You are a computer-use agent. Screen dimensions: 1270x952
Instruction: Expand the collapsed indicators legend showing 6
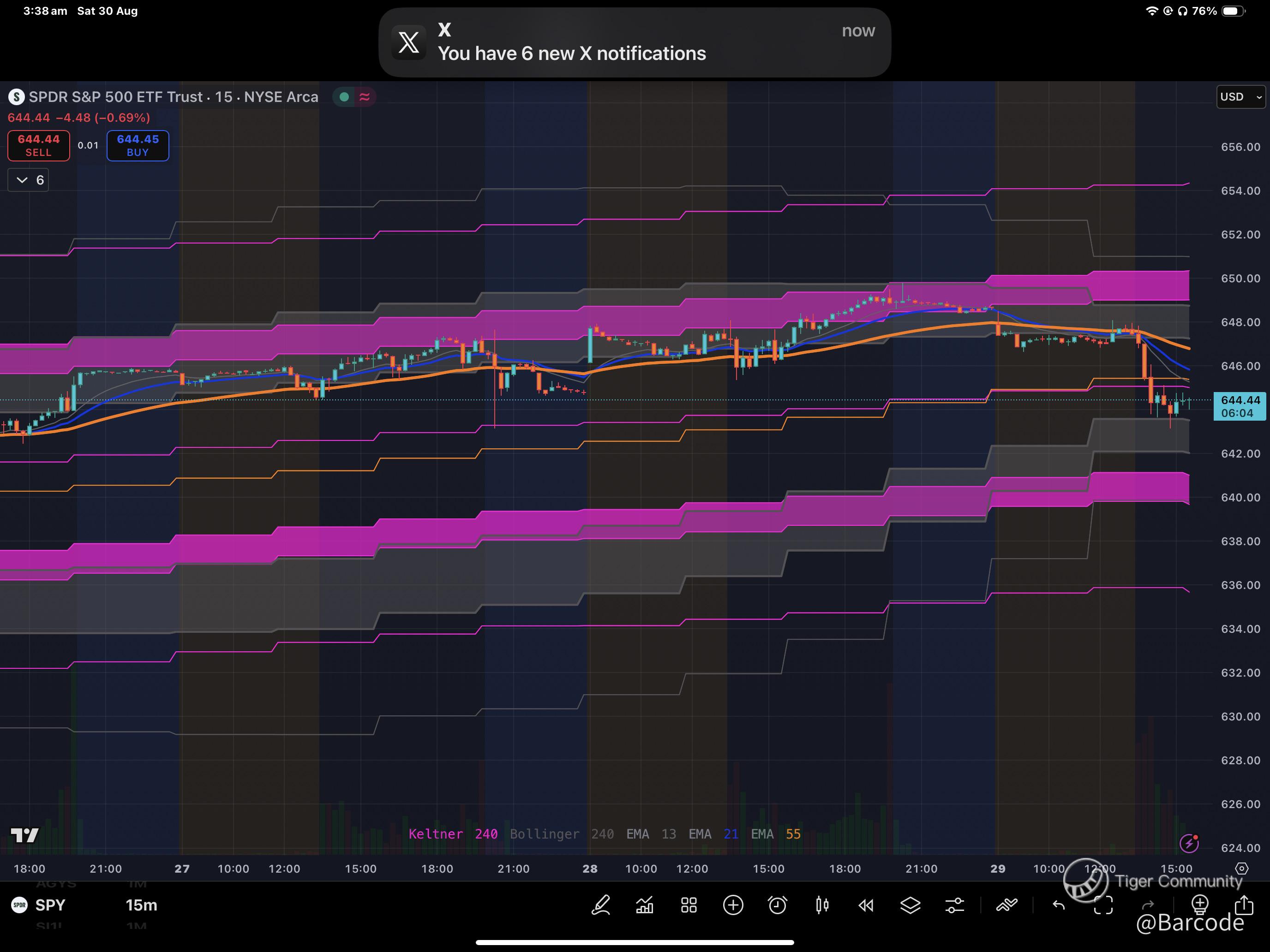click(29, 180)
